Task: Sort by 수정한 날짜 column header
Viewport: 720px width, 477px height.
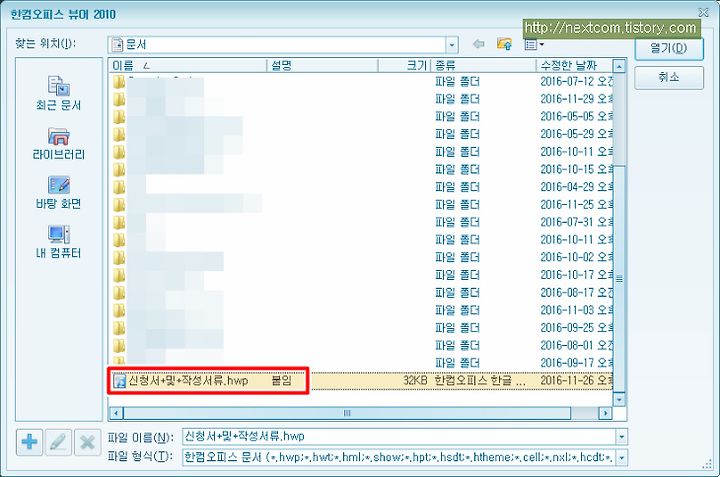Action: click(574, 65)
